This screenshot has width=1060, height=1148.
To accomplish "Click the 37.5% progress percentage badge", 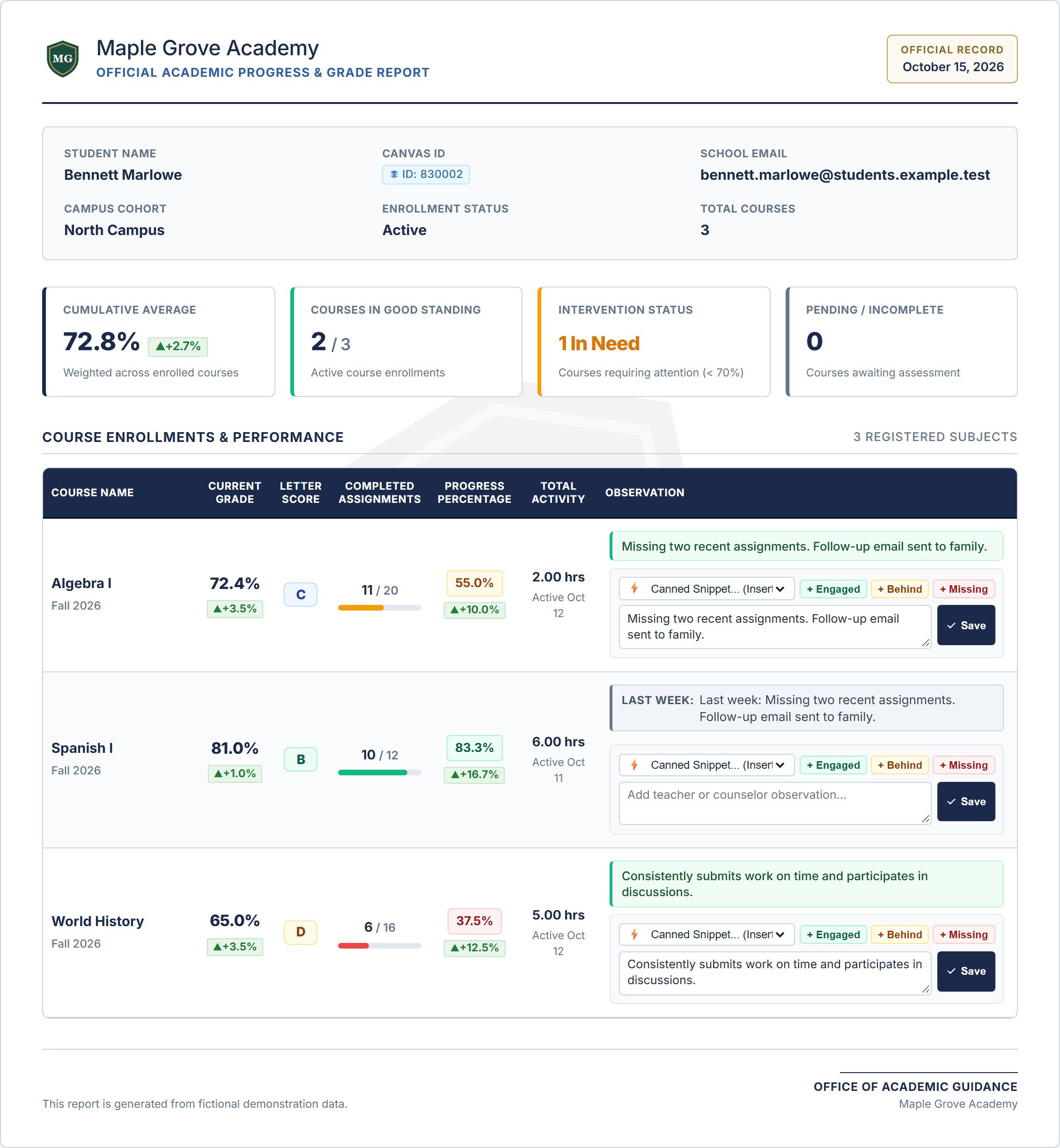I will click(x=474, y=921).
